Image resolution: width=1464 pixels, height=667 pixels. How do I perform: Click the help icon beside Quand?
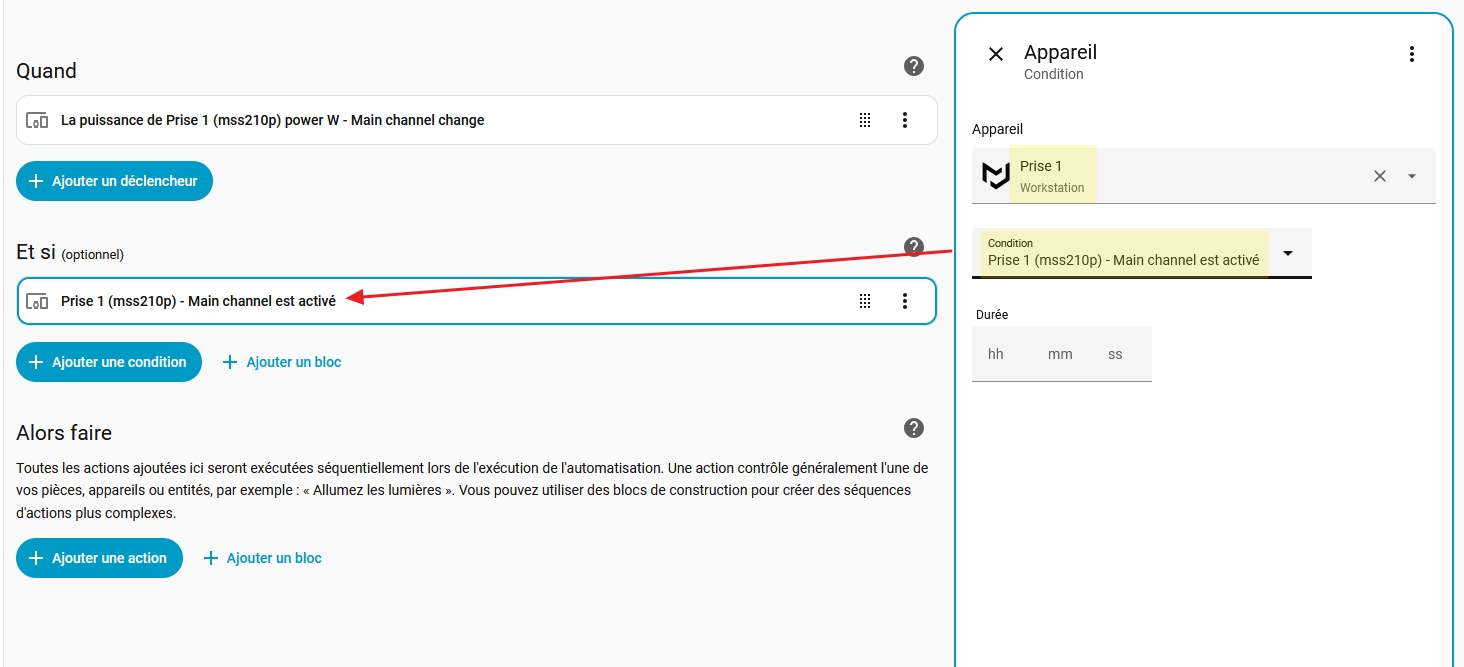(913, 67)
